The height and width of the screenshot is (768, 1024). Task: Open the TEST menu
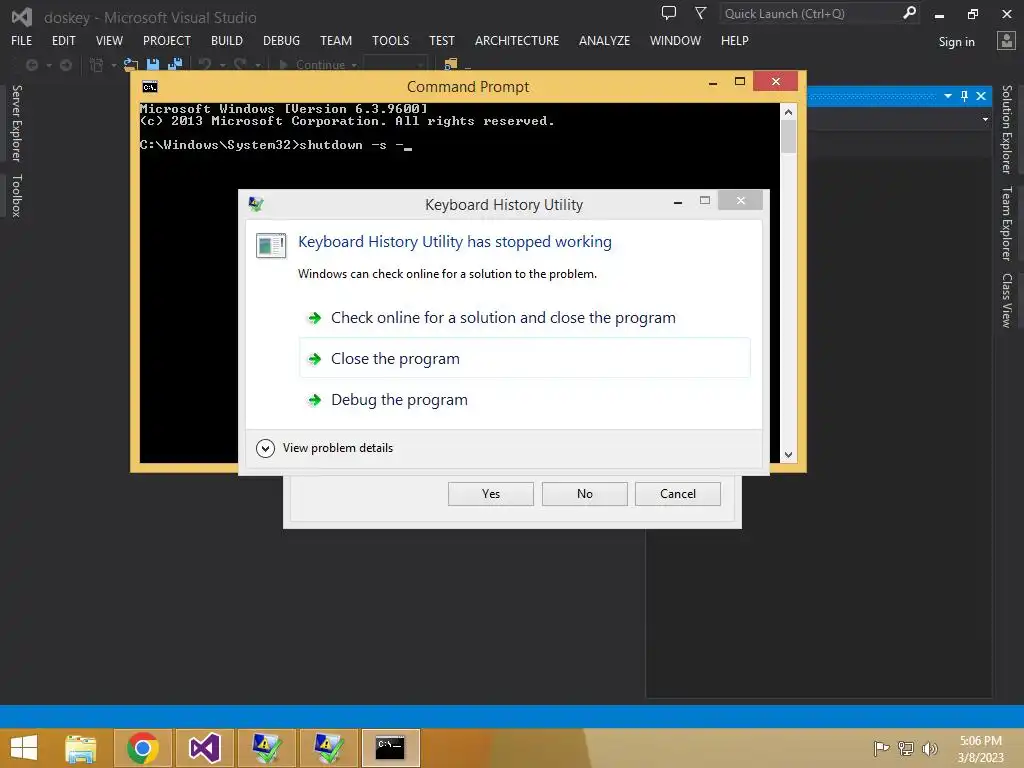441,40
